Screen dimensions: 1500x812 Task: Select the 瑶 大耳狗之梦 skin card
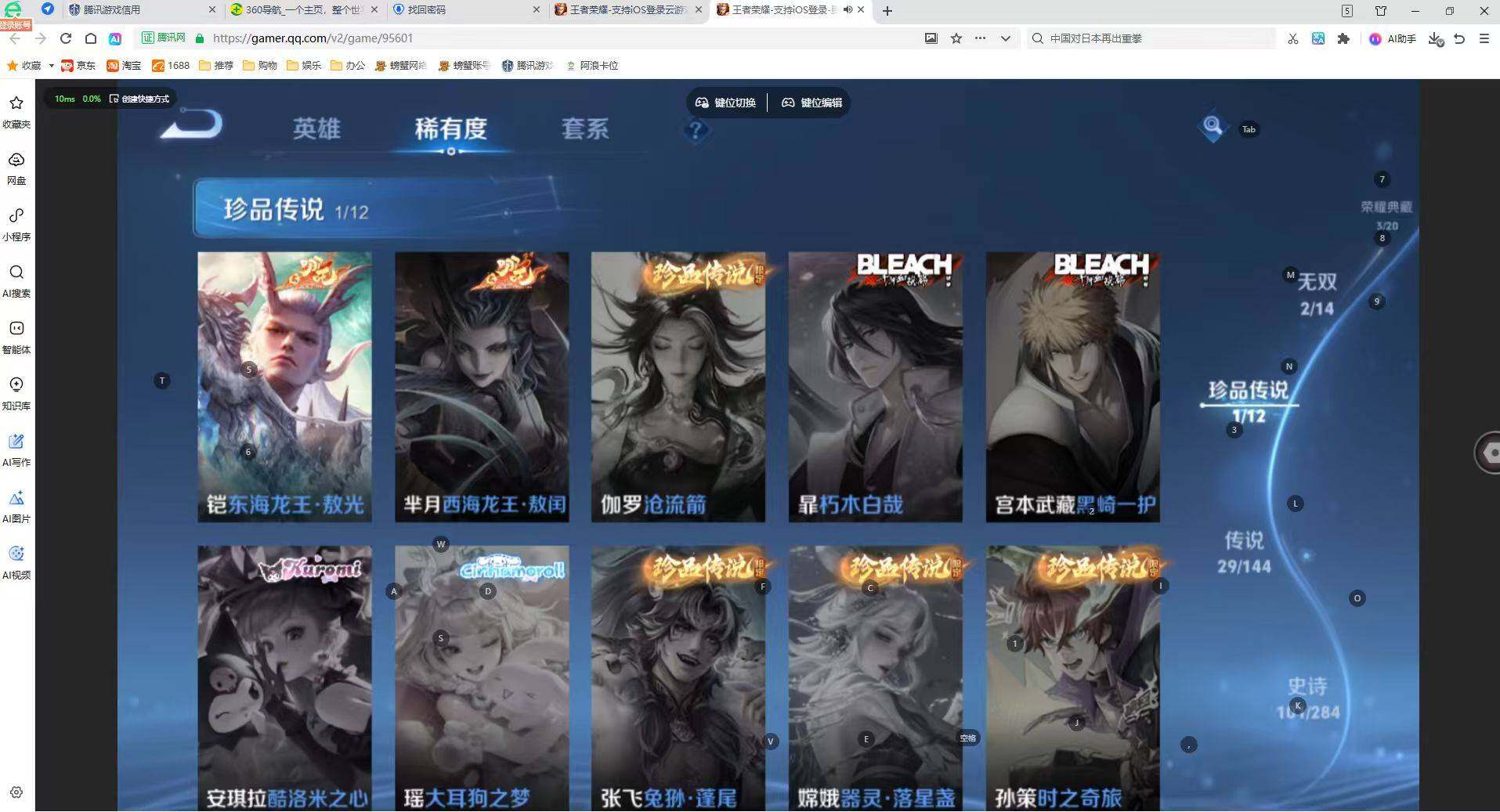(x=482, y=678)
